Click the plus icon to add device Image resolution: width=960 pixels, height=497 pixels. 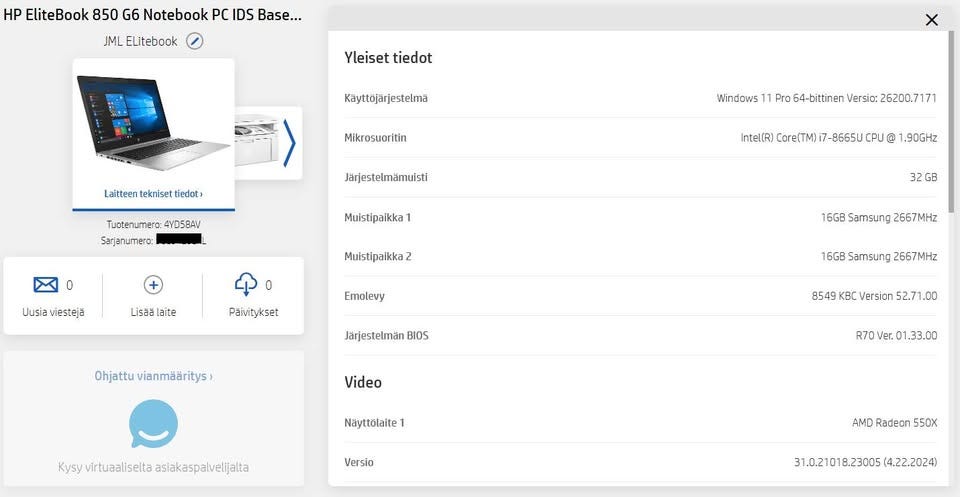coord(153,285)
